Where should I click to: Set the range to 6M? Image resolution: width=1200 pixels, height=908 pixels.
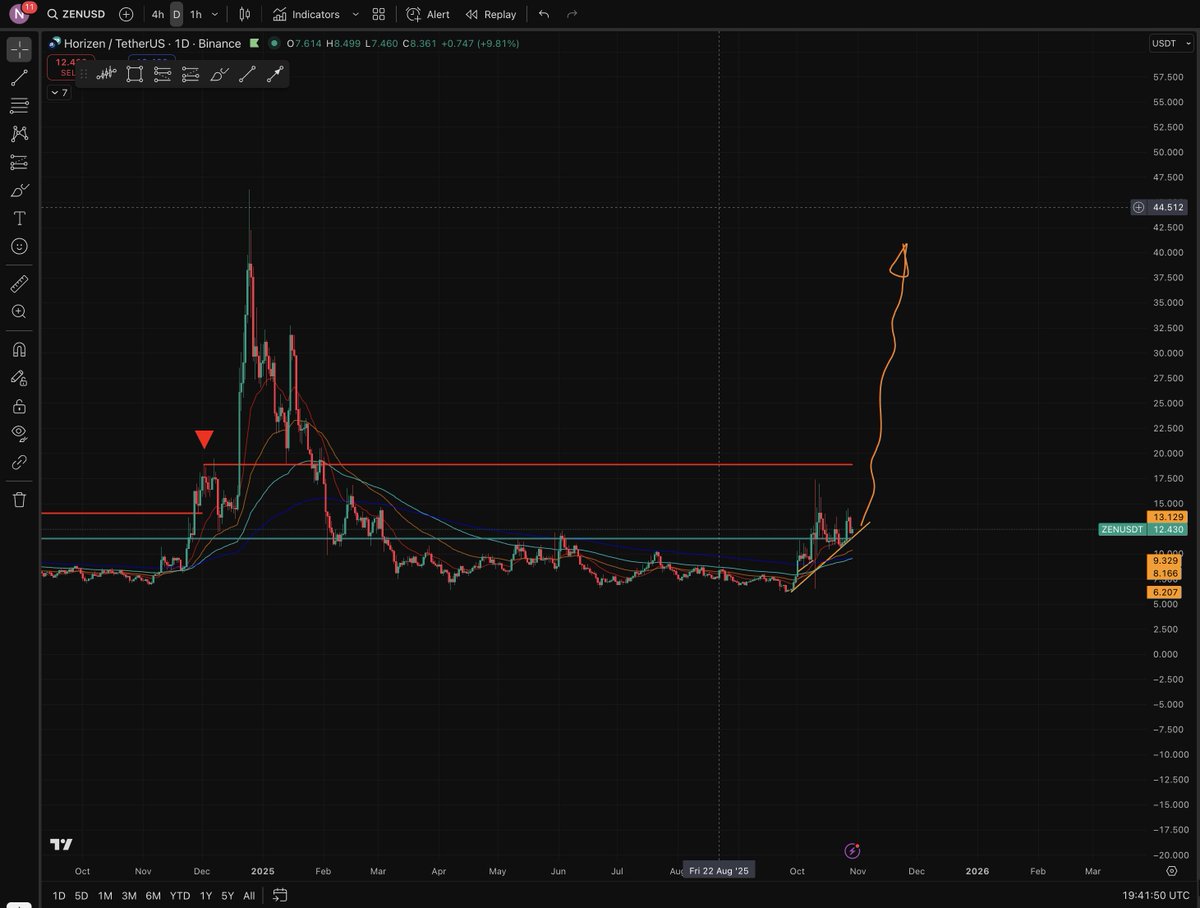153,896
